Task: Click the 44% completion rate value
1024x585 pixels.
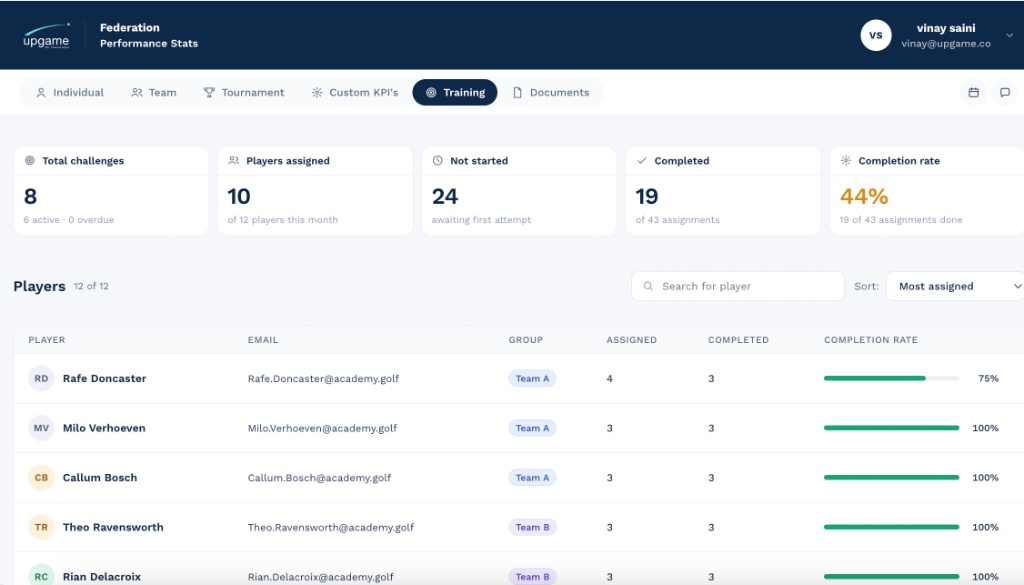Action: [x=864, y=197]
